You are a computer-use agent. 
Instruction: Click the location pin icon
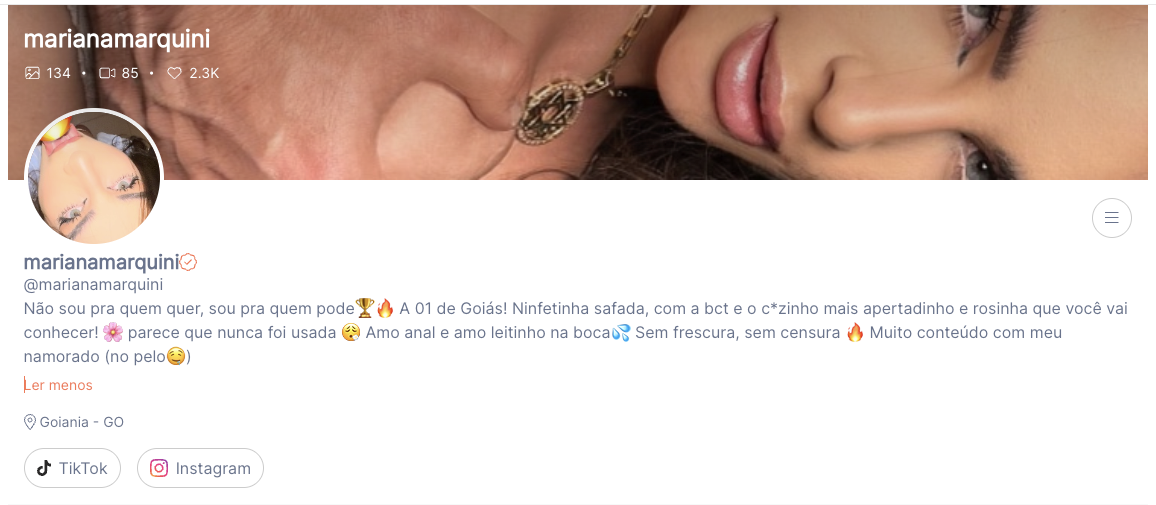(30, 422)
